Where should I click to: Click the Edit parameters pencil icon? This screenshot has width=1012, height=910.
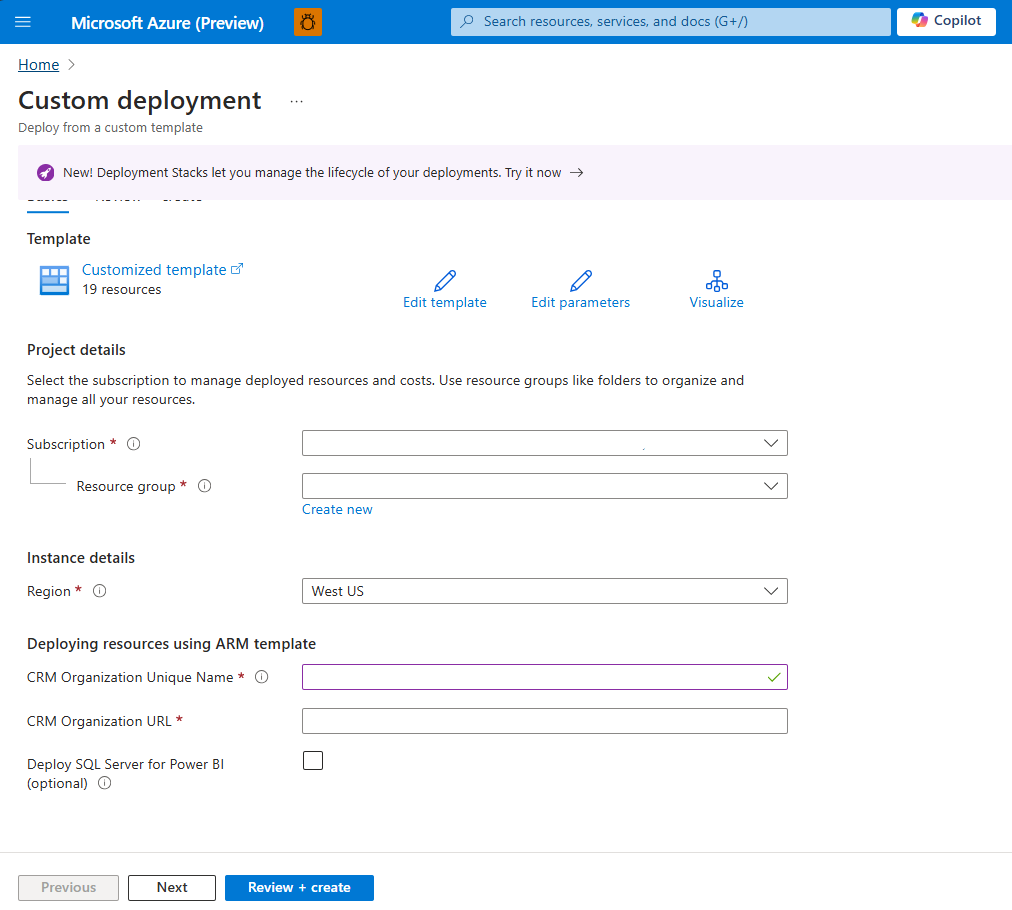click(580, 281)
